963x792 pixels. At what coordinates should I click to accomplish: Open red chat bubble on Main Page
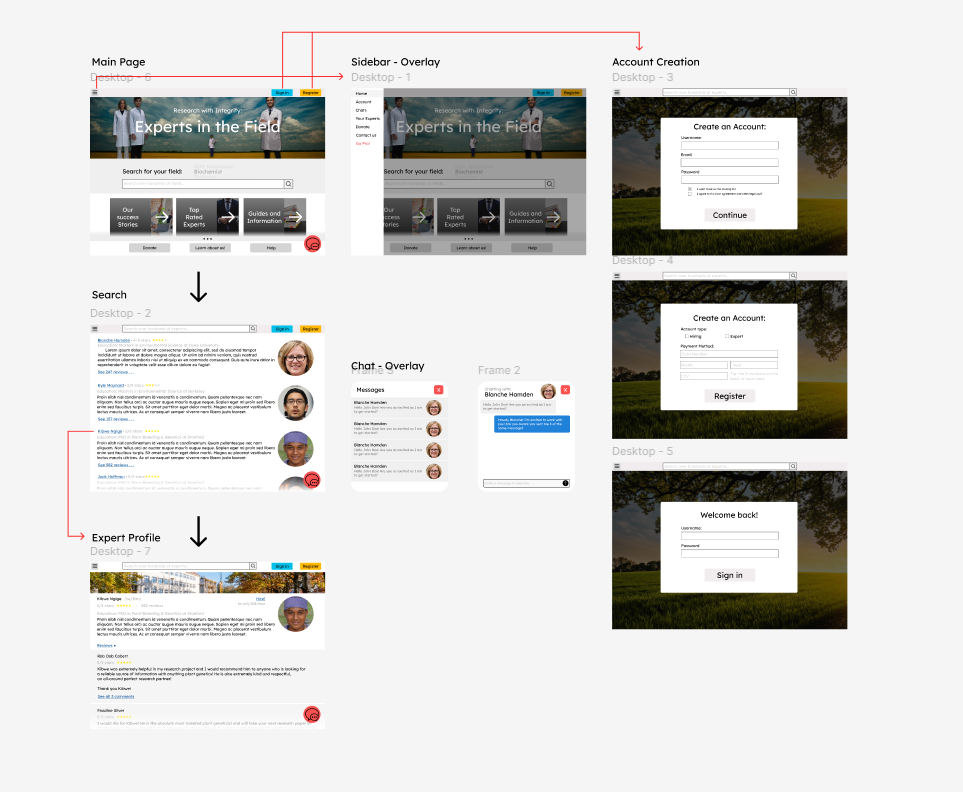[312, 244]
